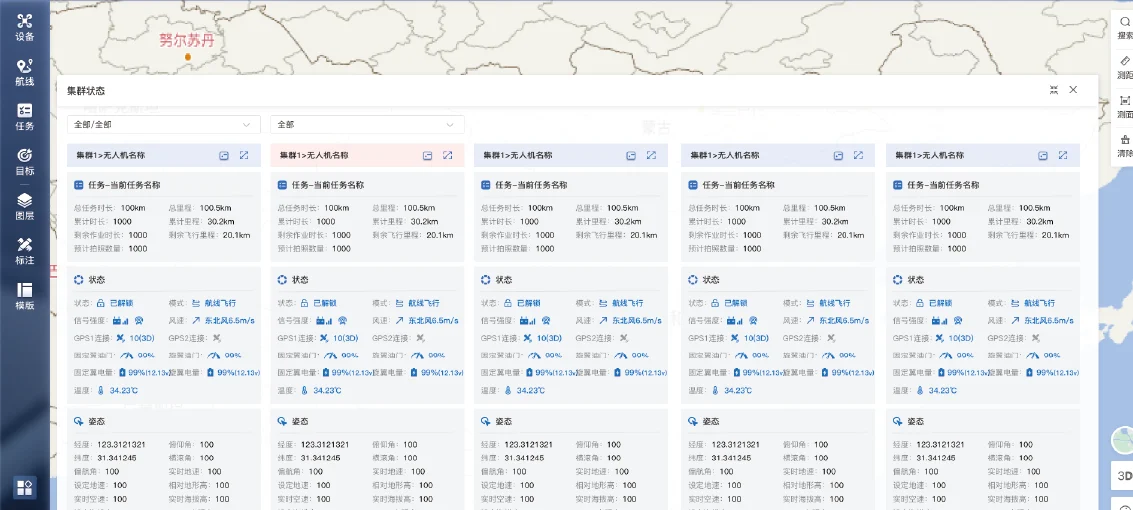
Task: Select the 测距 distance measuring tool
Action: pyautogui.click(x=1125, y=67)
